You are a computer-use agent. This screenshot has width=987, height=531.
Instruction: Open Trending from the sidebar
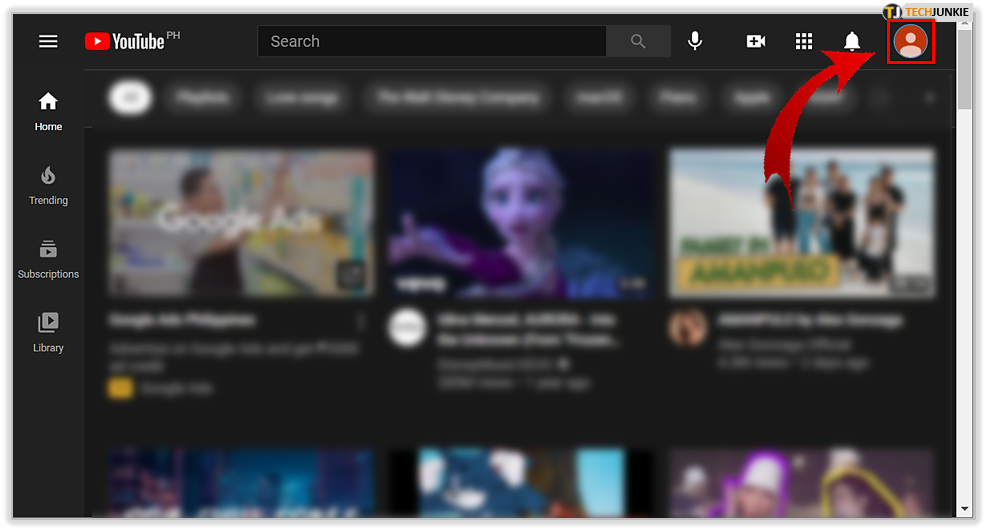(x=48, y=186)
